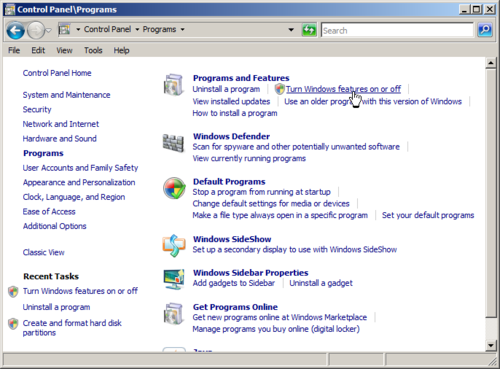Screen dimensions: 500x369
Task: Click the Windows SideShow icon
Action: [x=174, y=246]
